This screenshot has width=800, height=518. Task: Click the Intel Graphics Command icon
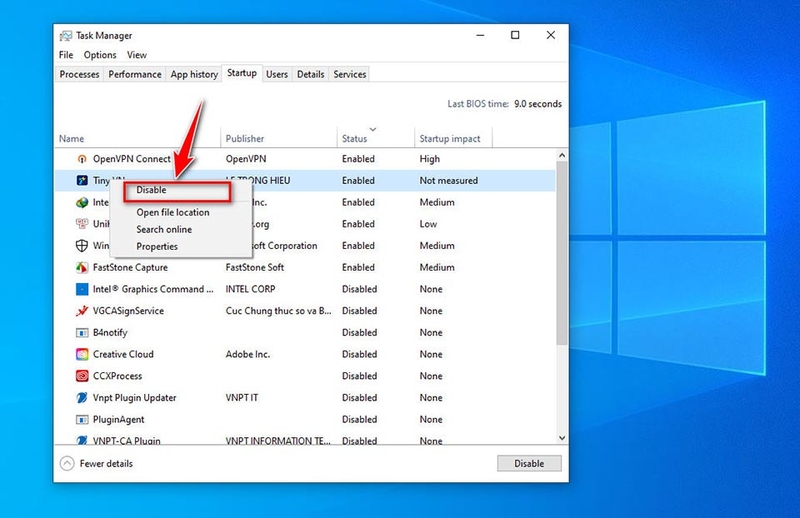83,289
